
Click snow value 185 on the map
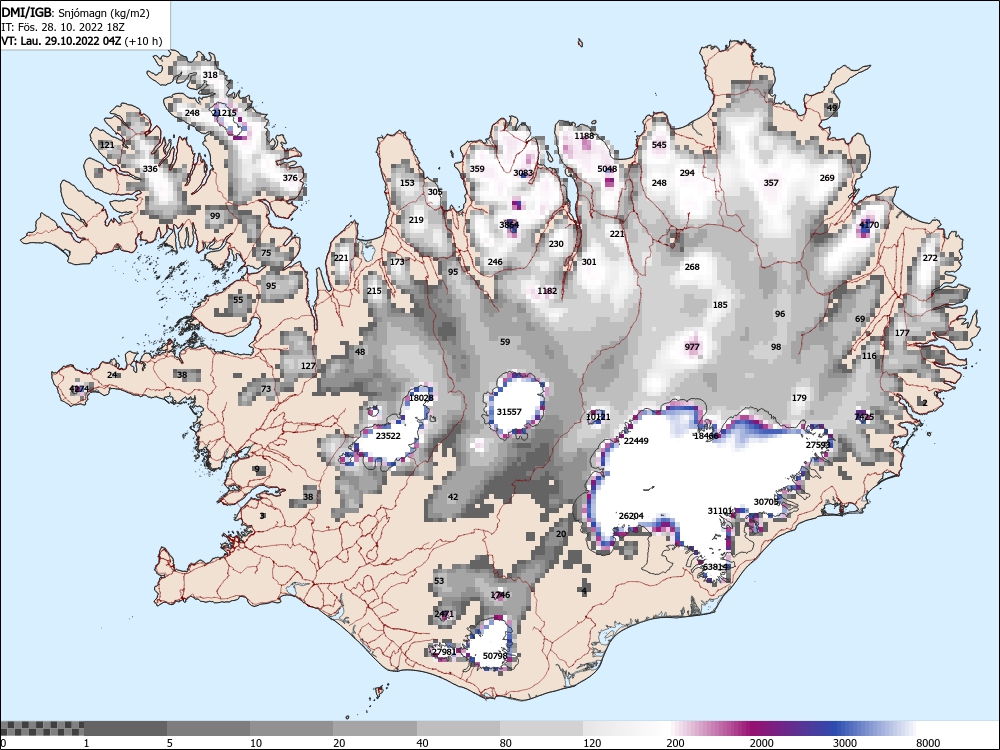[x=720, y=305]
